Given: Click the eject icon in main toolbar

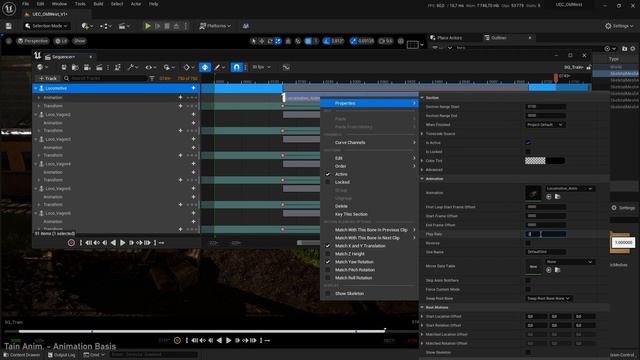Looking at the screenshot, I should 176,26.
